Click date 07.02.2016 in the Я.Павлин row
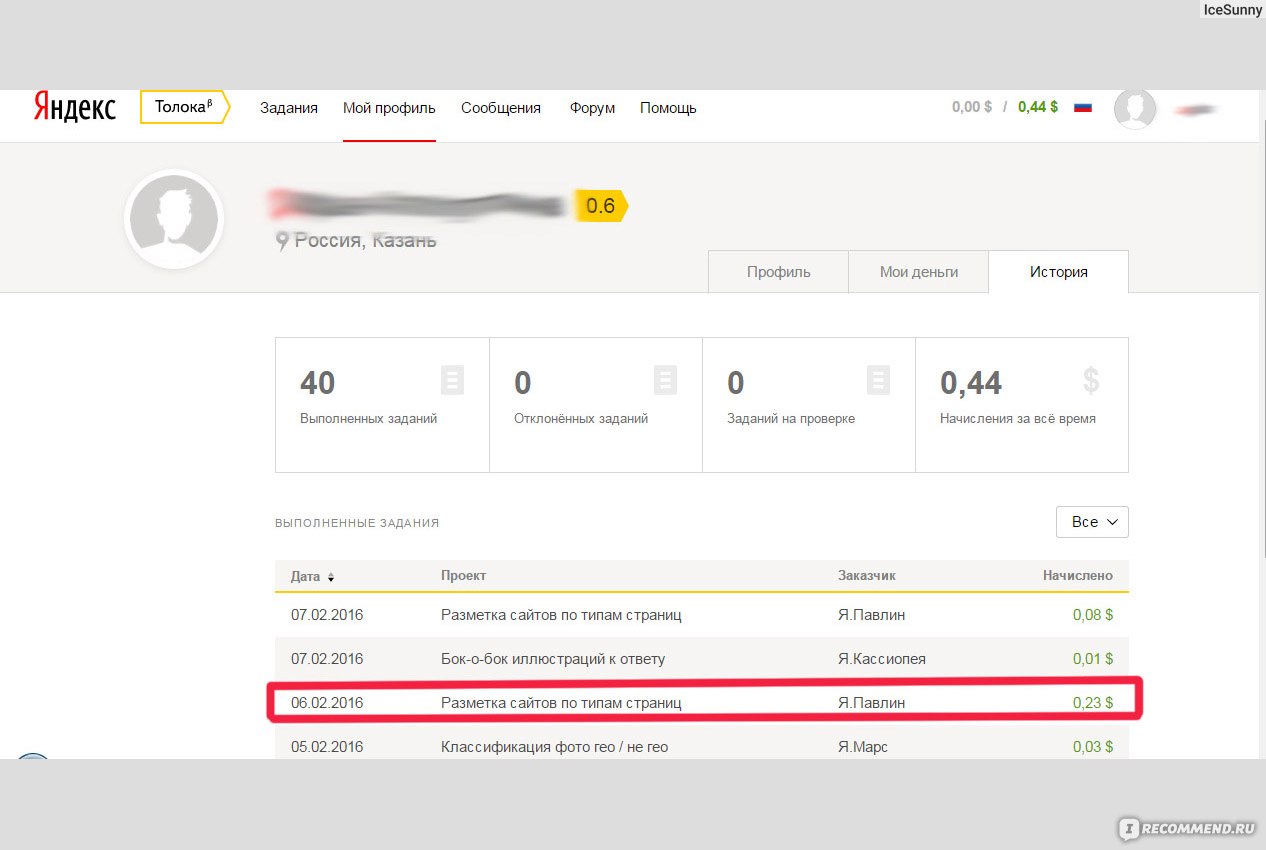The height and width of the screenshot is (850, 1266). click(x=327, y=615)
